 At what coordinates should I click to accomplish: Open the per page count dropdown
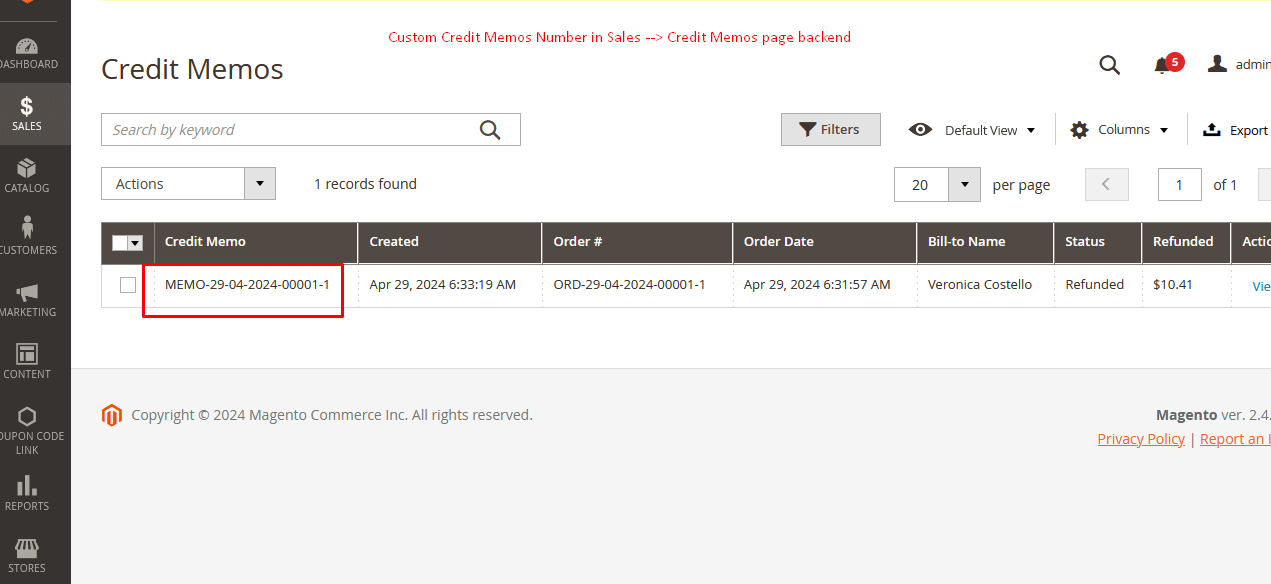964,185
